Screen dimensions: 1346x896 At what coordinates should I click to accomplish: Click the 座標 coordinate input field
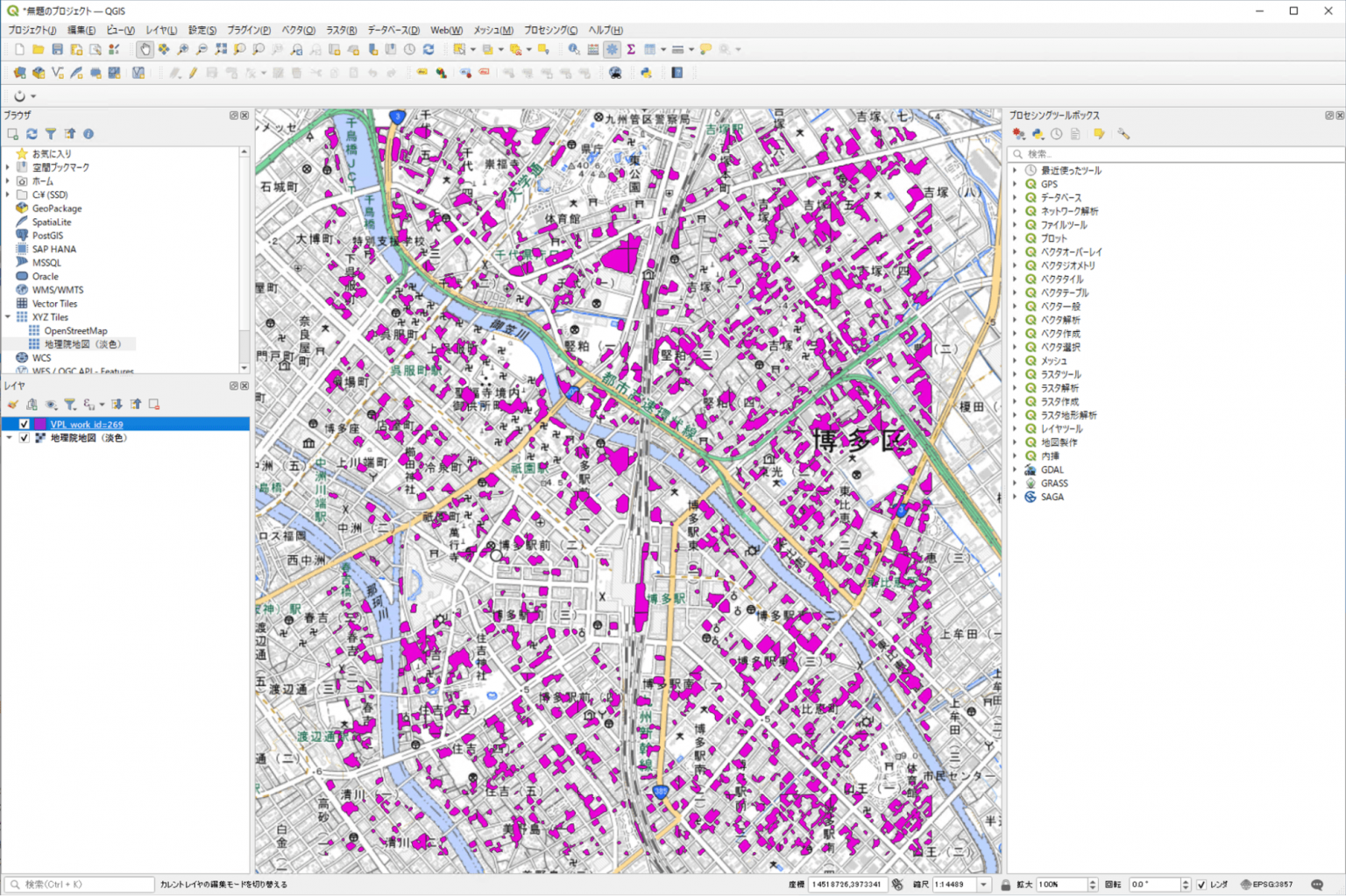point(847,885)
